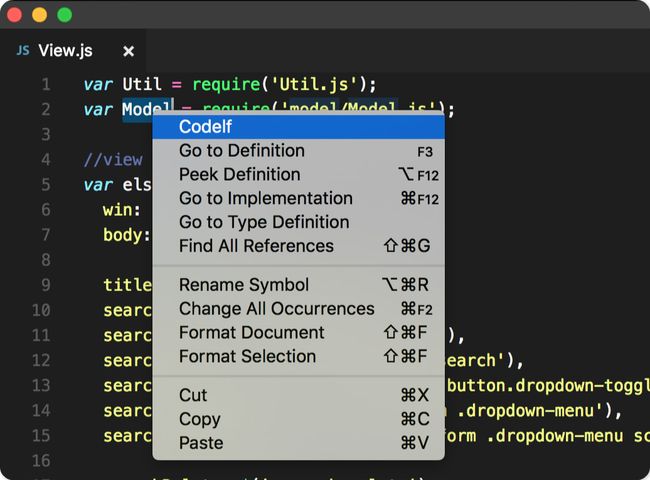
Task: Choose Change All Occurrences
Action: (x=298, y=309)
